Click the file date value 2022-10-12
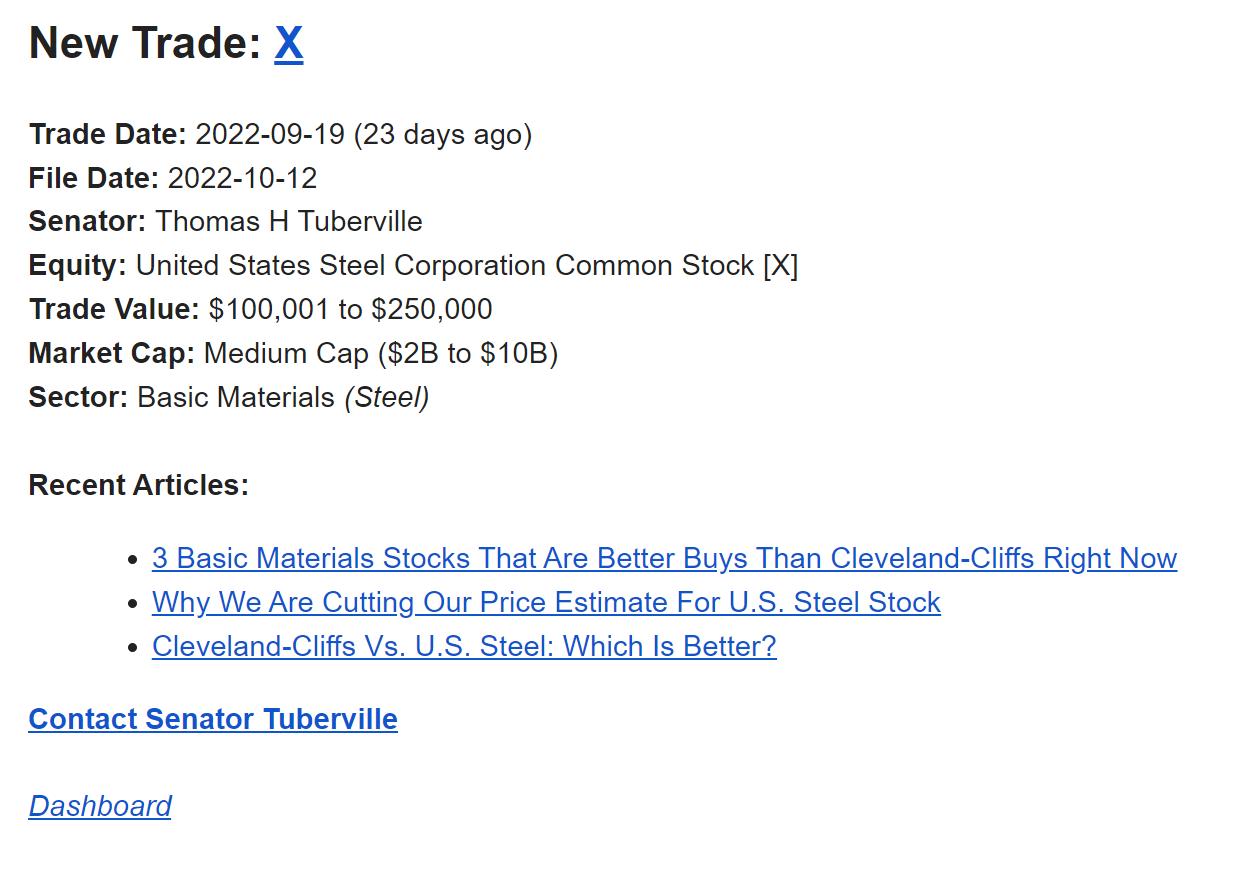The height and width of the screenshot is (869, 1251). tap(242, 178)
